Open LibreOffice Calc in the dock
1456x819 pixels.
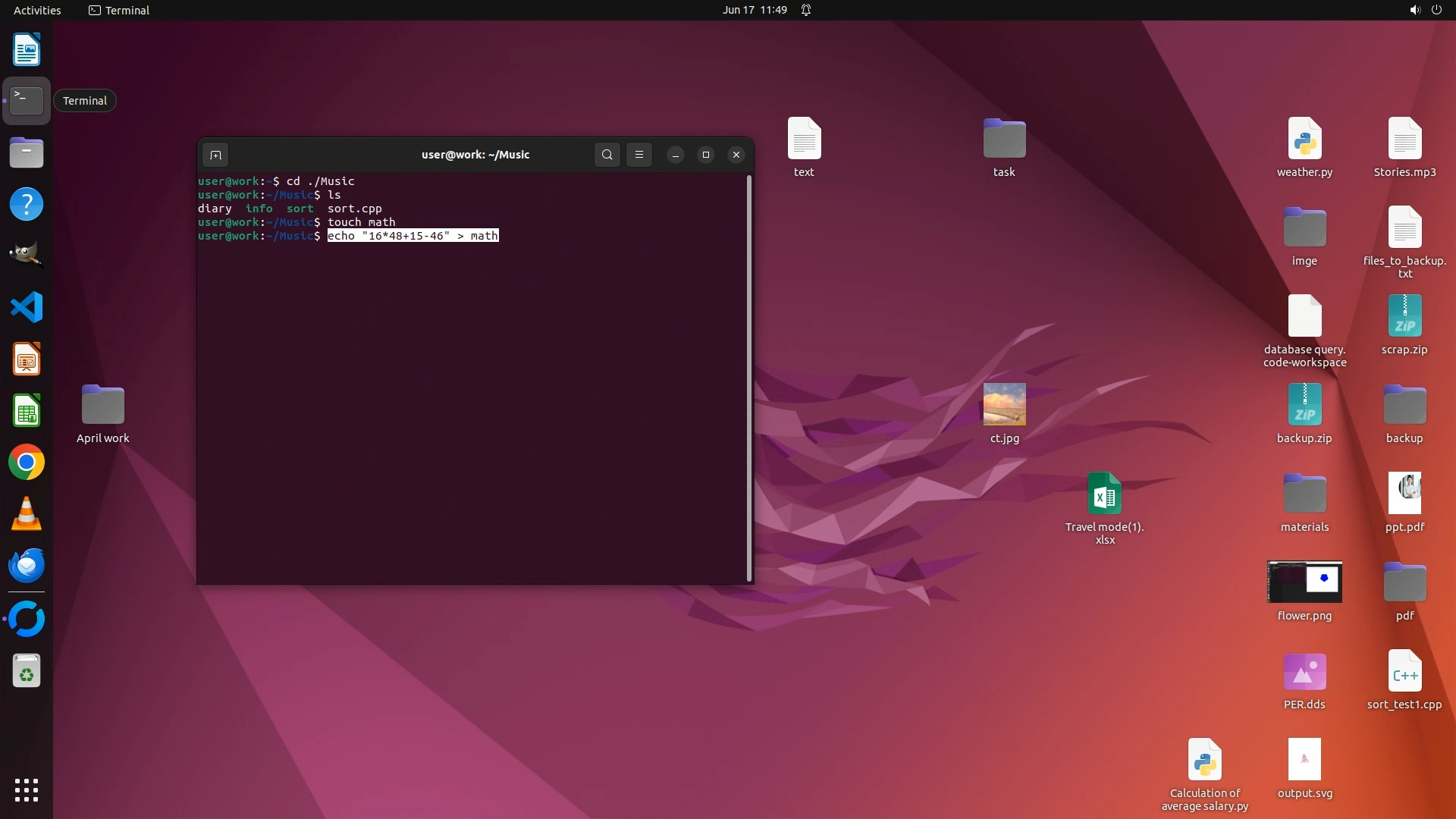point(27,411)
